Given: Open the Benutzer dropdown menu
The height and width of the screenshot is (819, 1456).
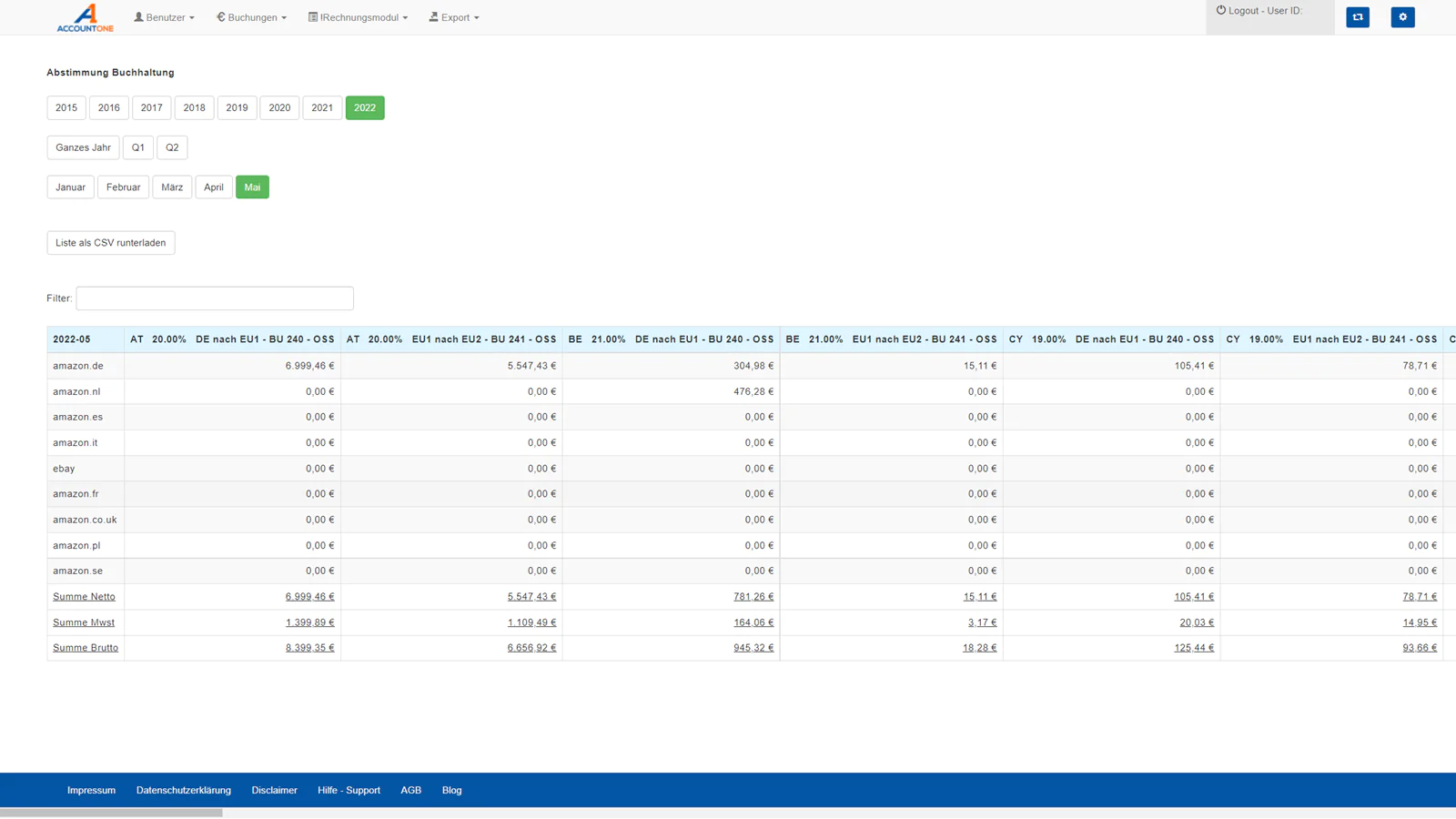Looking at the screenshot, I should [164, 17].
